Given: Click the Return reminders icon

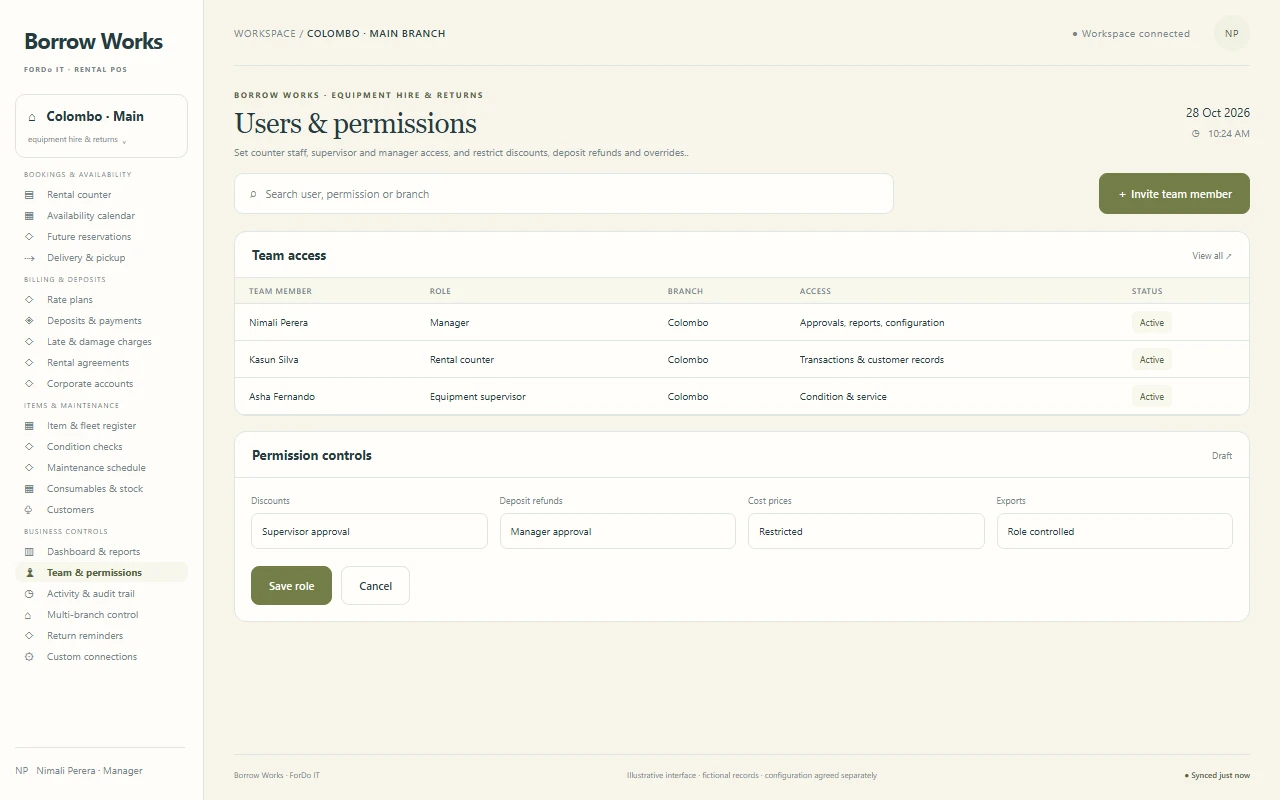Looking at the screenshot, I should pyautogui.click(x=29, y=636).
